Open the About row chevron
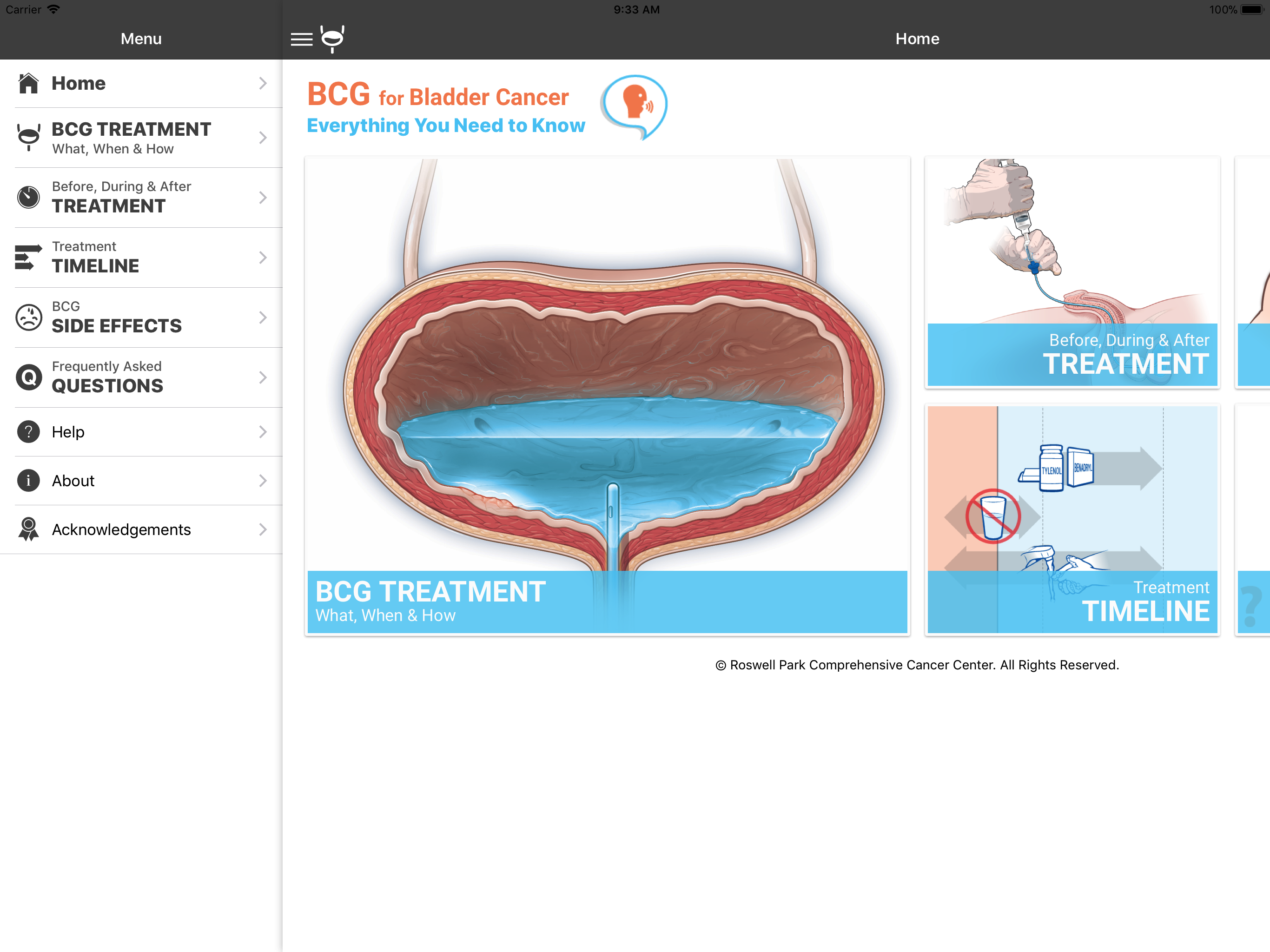 [x=263, y=481]
